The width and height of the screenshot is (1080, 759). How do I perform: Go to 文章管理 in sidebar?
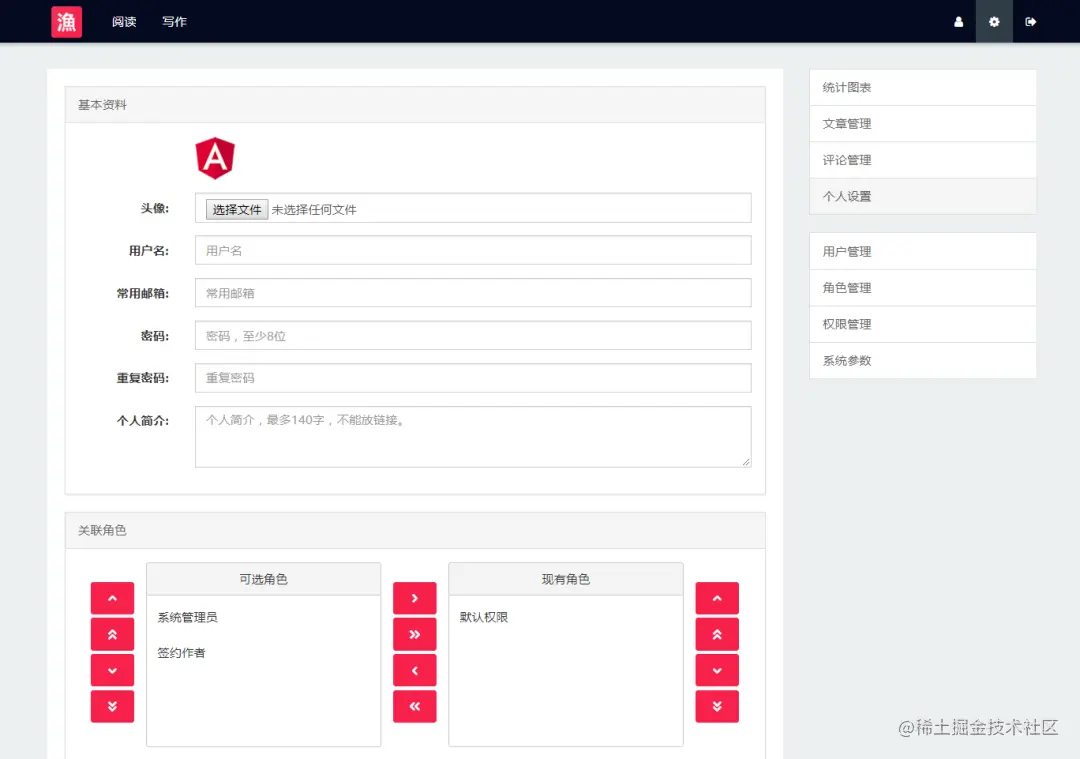coord(922,124)
